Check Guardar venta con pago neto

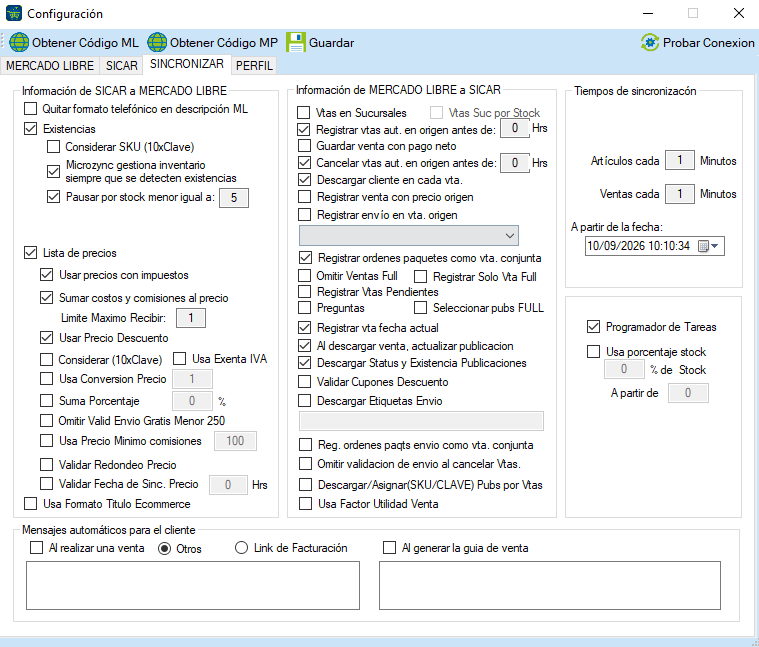tap(304, 146)
